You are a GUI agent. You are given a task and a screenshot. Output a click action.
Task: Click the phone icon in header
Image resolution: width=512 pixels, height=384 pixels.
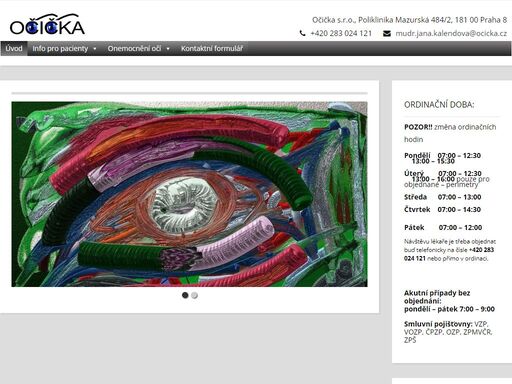tap(302, 33)
